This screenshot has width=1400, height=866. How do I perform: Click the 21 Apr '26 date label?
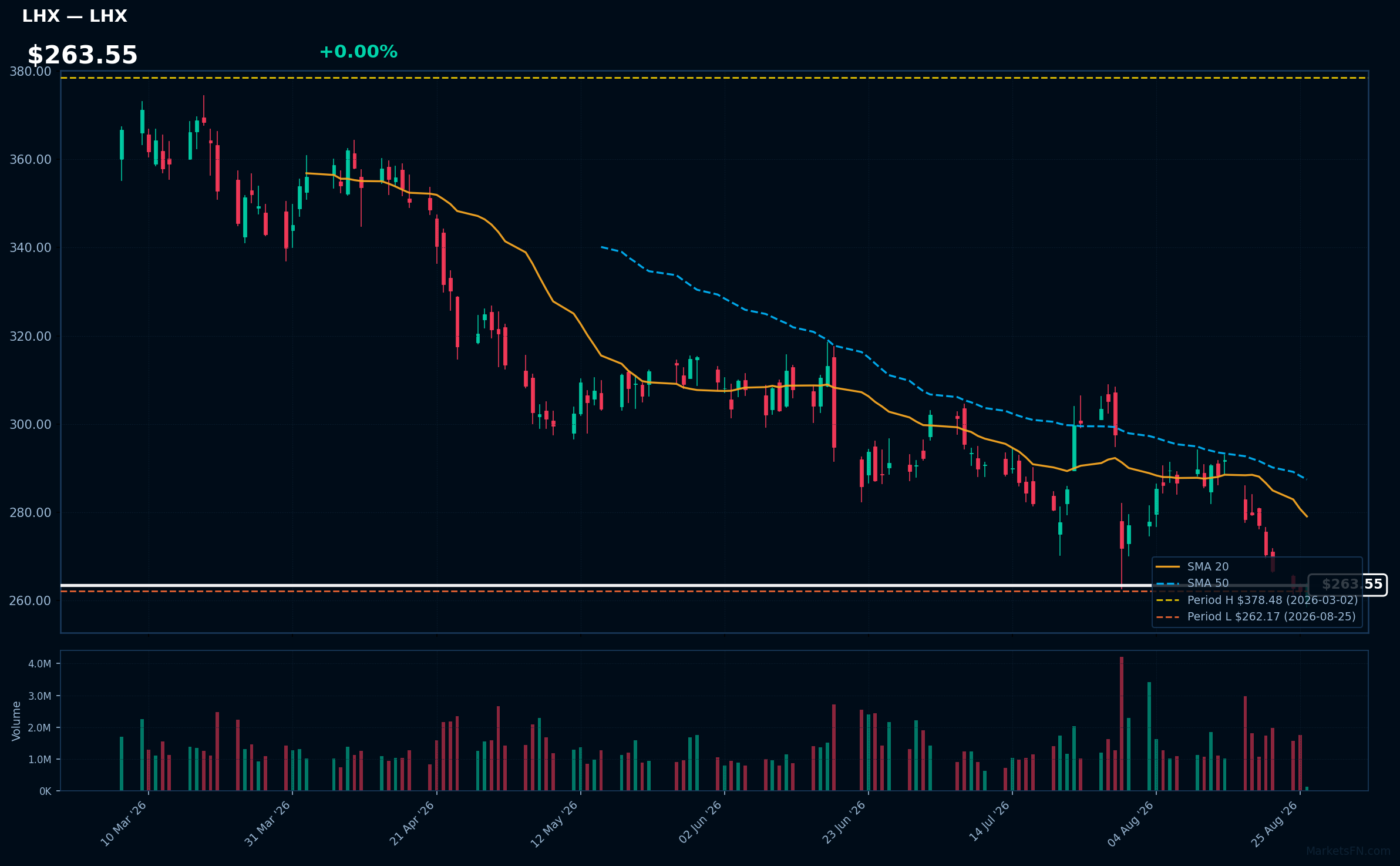pos(412,824)
